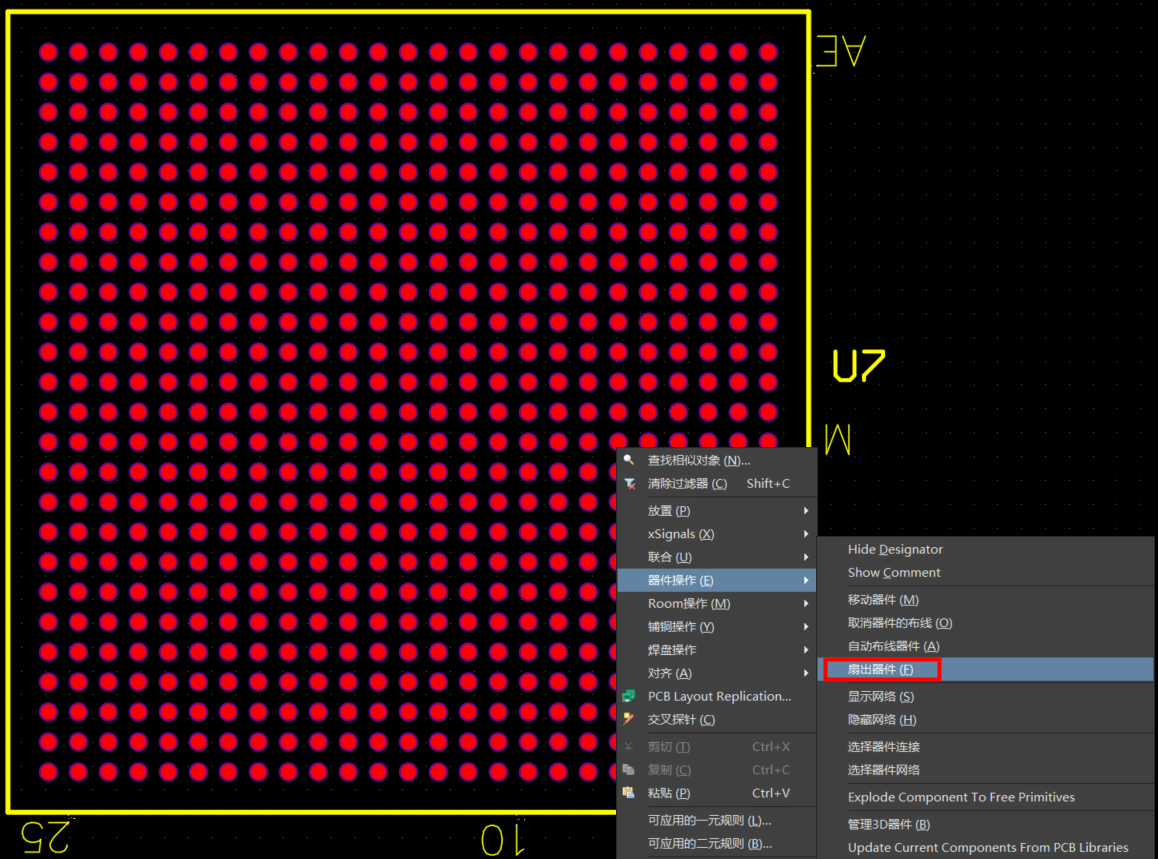This screenshot has height=859, width=1158.
Task: Toggle Show Comment for the component
Action: pos(894,573)
